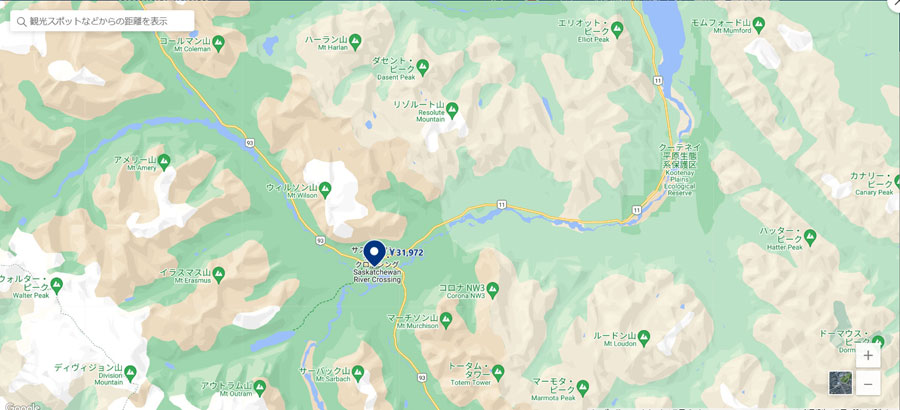Viewport: 900px width, 410px height.
Task: Open the Kootenay Plains Ecological Reserve label
Action: pos(680,170)
